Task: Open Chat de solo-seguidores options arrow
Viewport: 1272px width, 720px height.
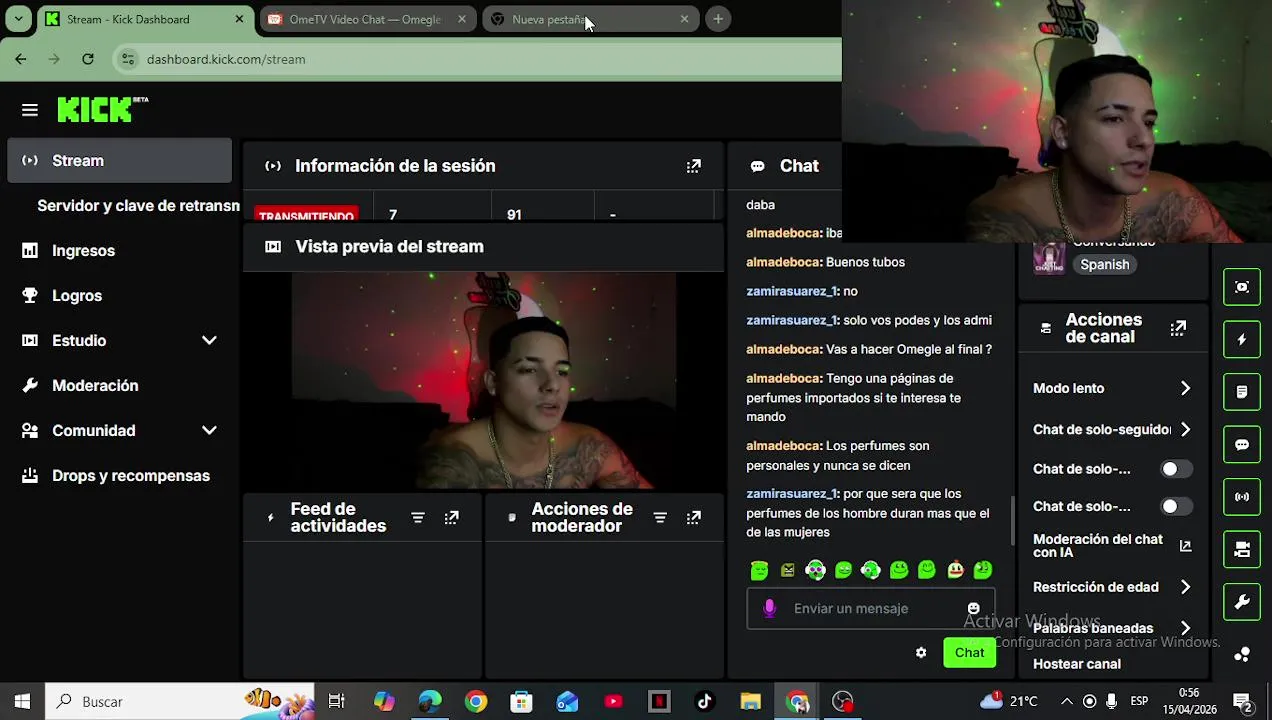Action: pos(1185,429)
